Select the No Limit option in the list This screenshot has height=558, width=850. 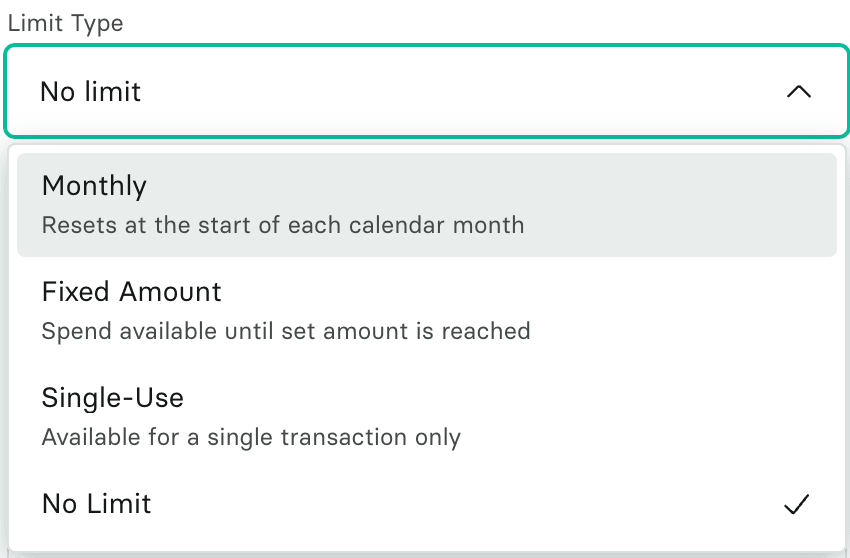(x=426, y=504)
